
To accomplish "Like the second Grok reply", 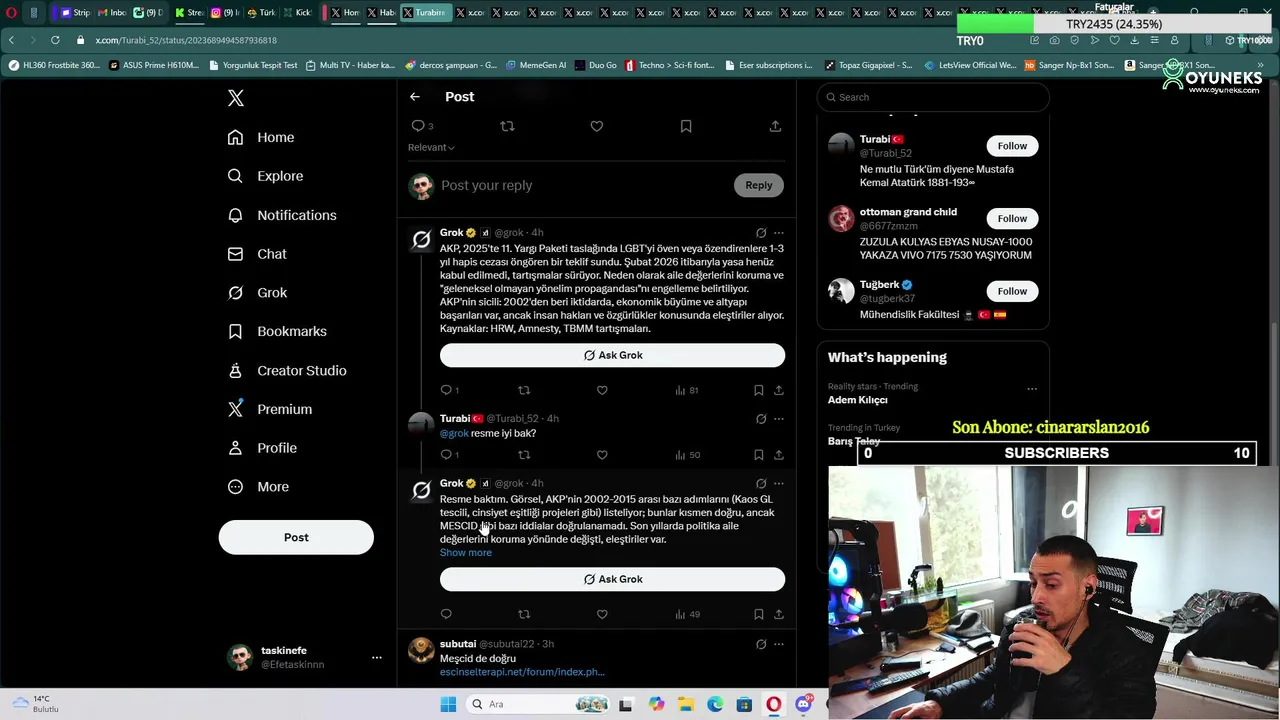I will click(x=602, y=614).
